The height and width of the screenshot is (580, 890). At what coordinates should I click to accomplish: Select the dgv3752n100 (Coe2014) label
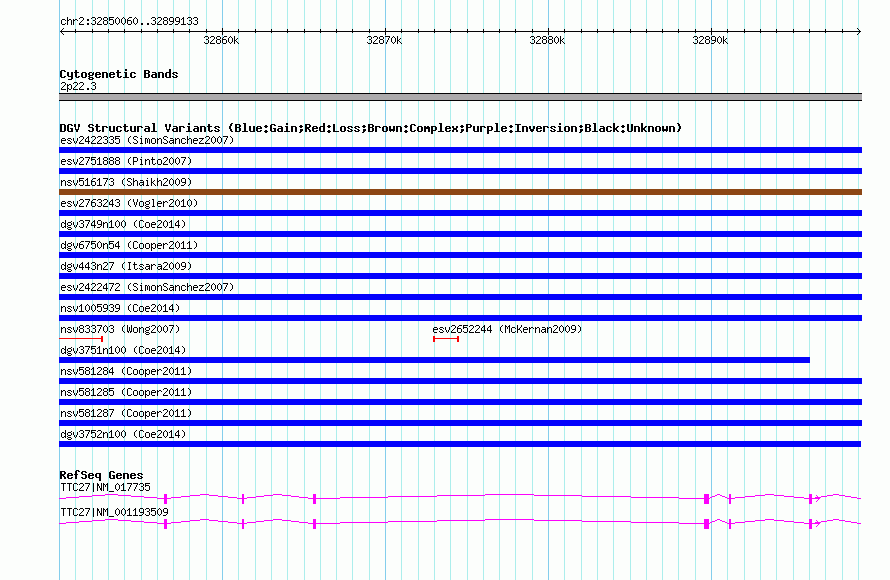click(123, 434)
